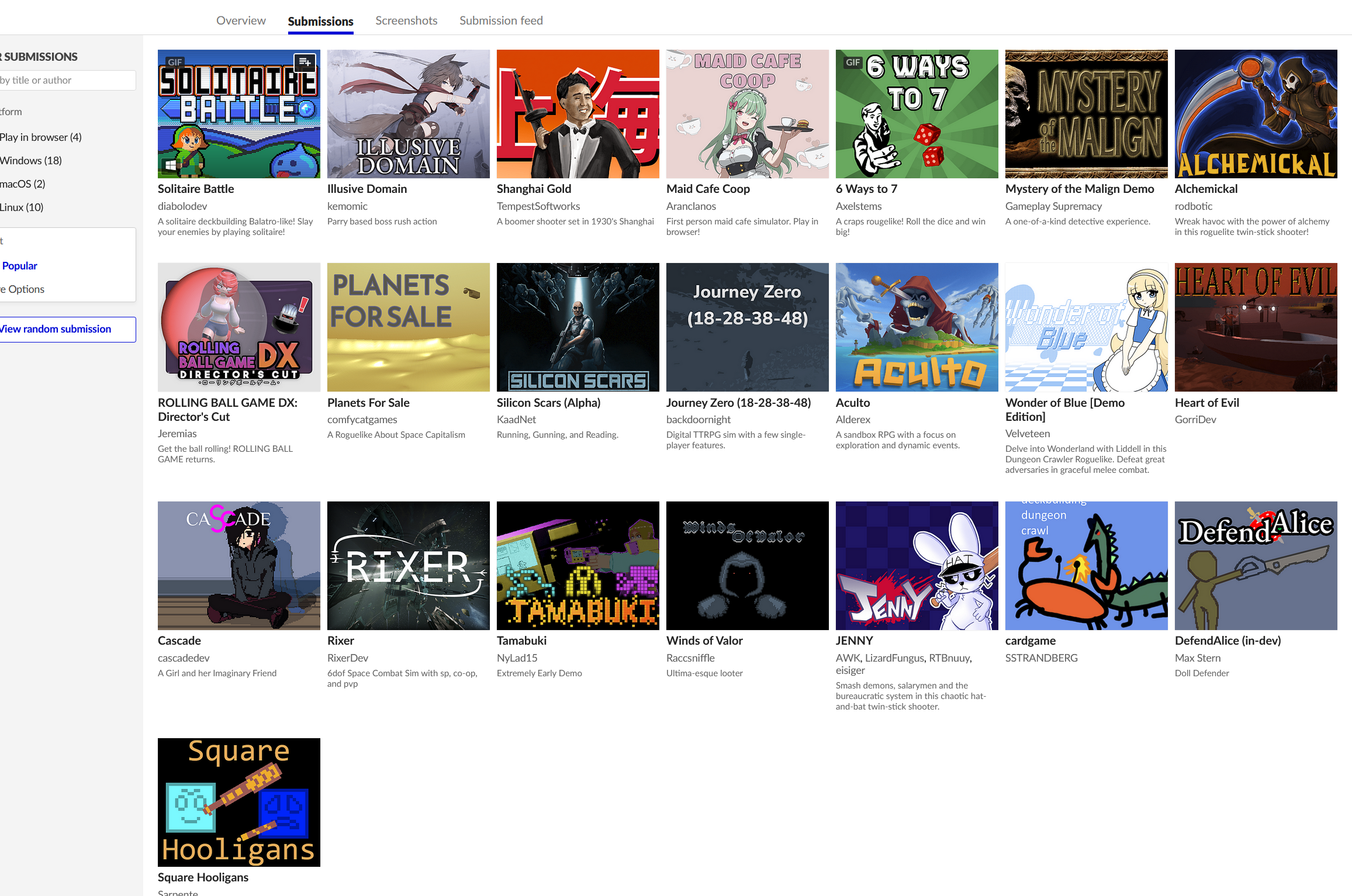Filter submissions by Windows platform

tap(31, 161)
